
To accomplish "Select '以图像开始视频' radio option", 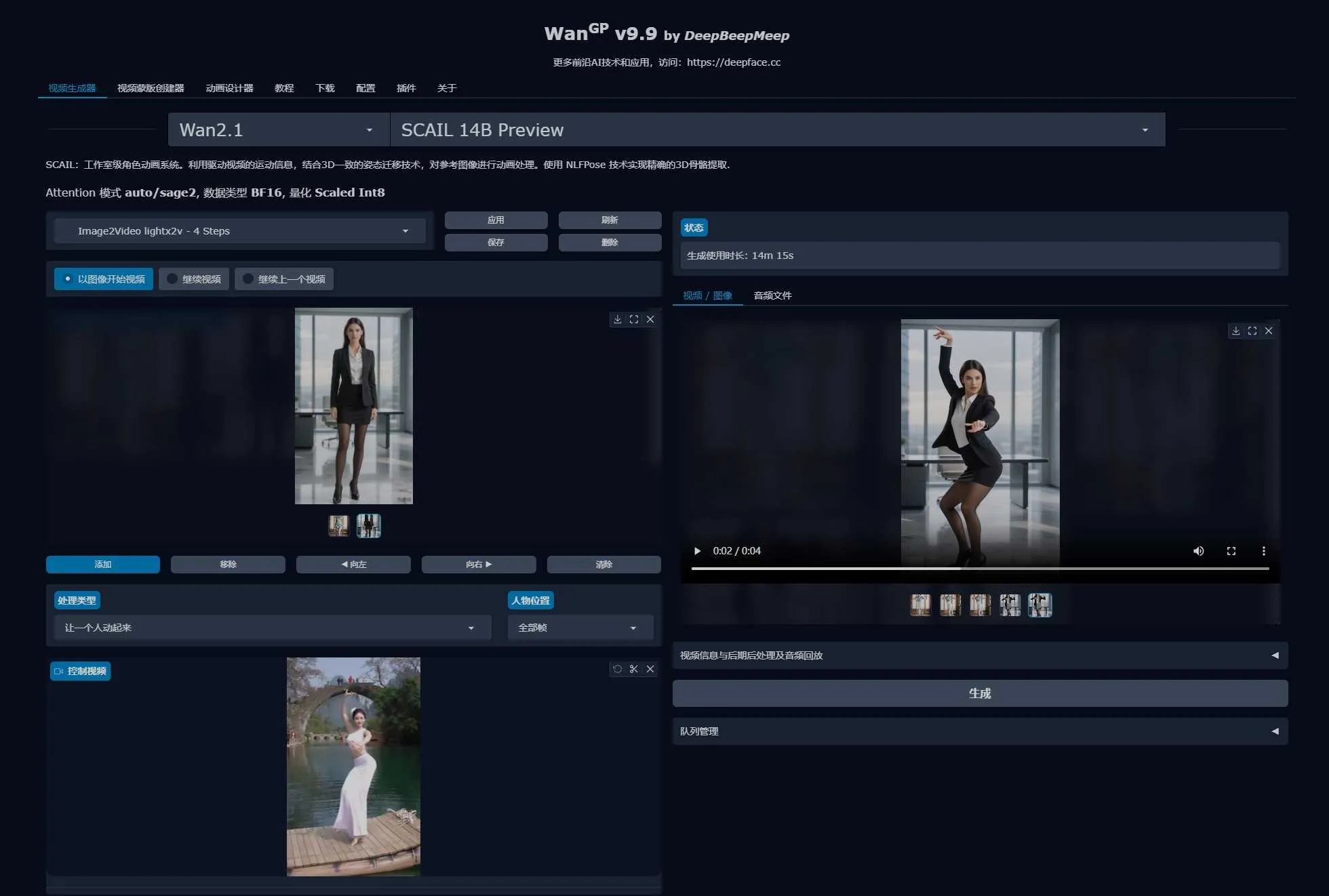I will (104, 279).
